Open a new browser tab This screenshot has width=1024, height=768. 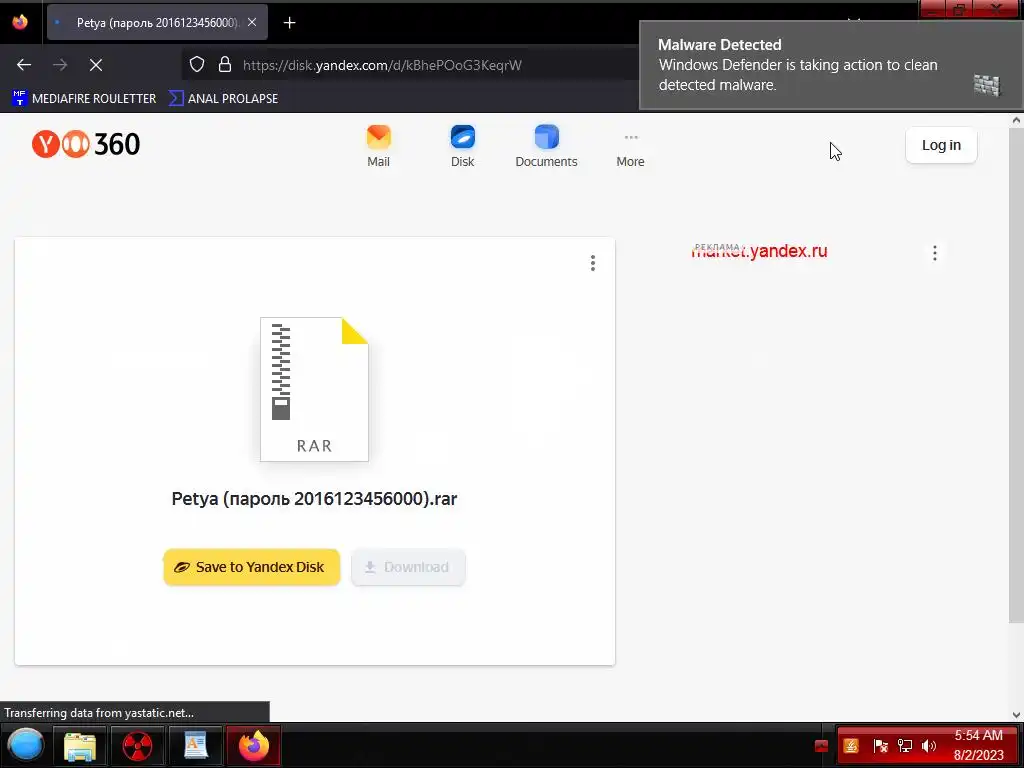coord(289,23)
